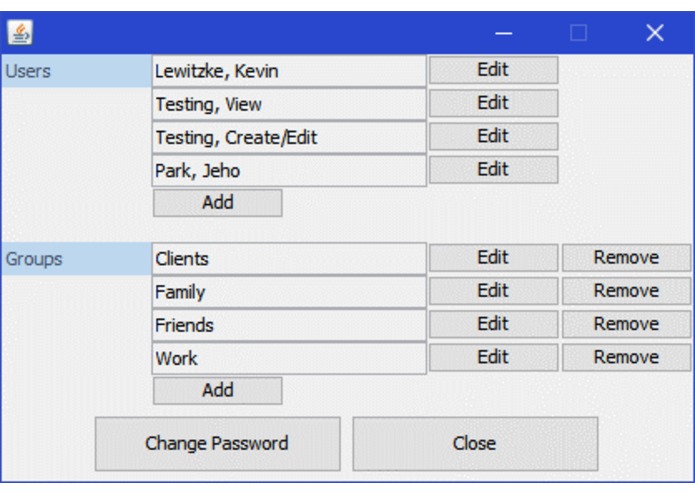Select the Park, Jeho field
Screen dimensions: 695x494
pos(289,171)
